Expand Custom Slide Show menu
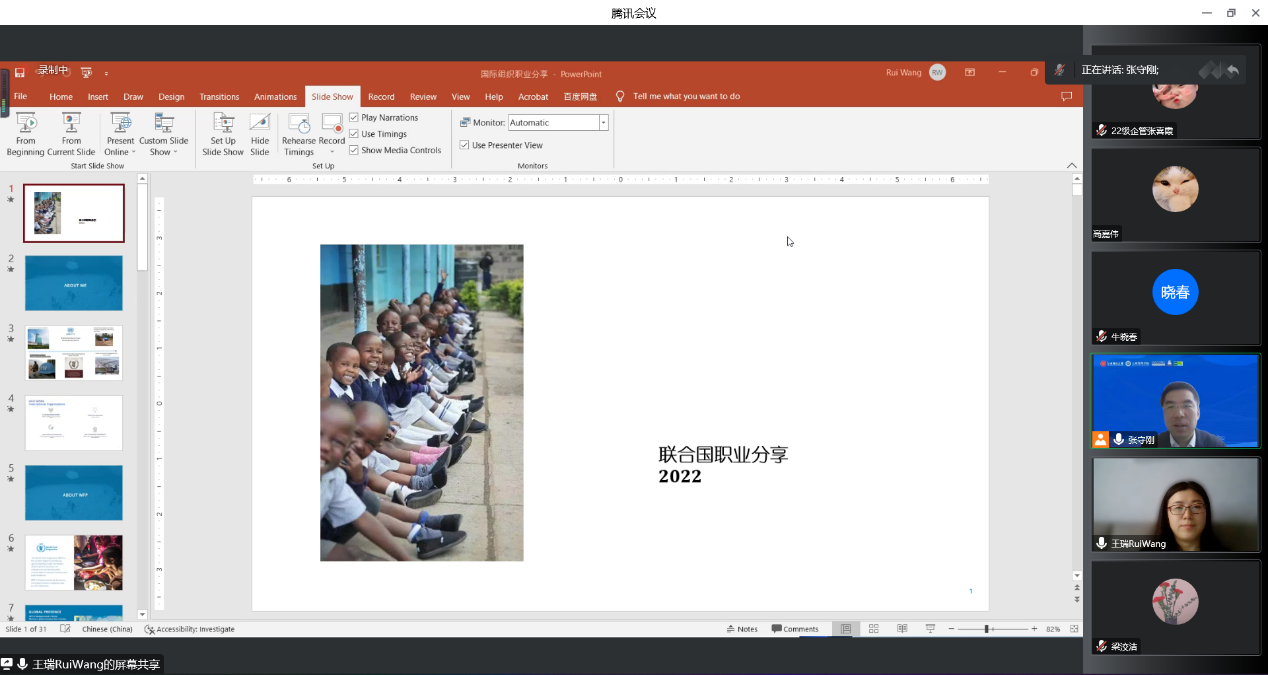The width and height of the screenshot is (1268, 675). click(163, 146)
